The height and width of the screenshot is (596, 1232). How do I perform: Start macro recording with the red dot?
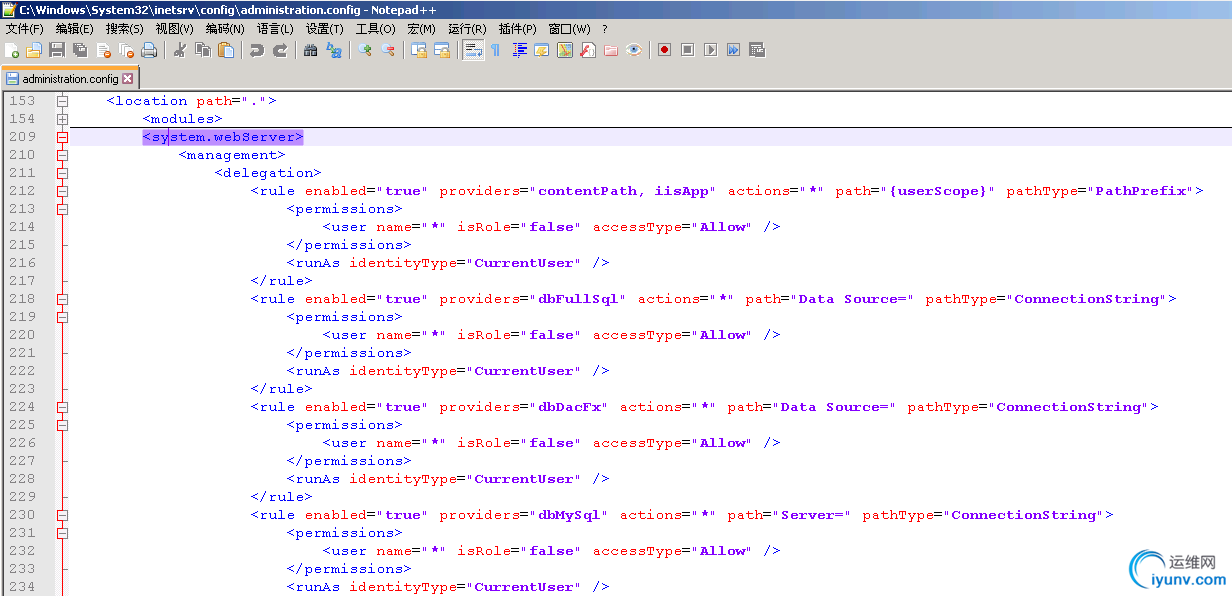coord(664,50)
